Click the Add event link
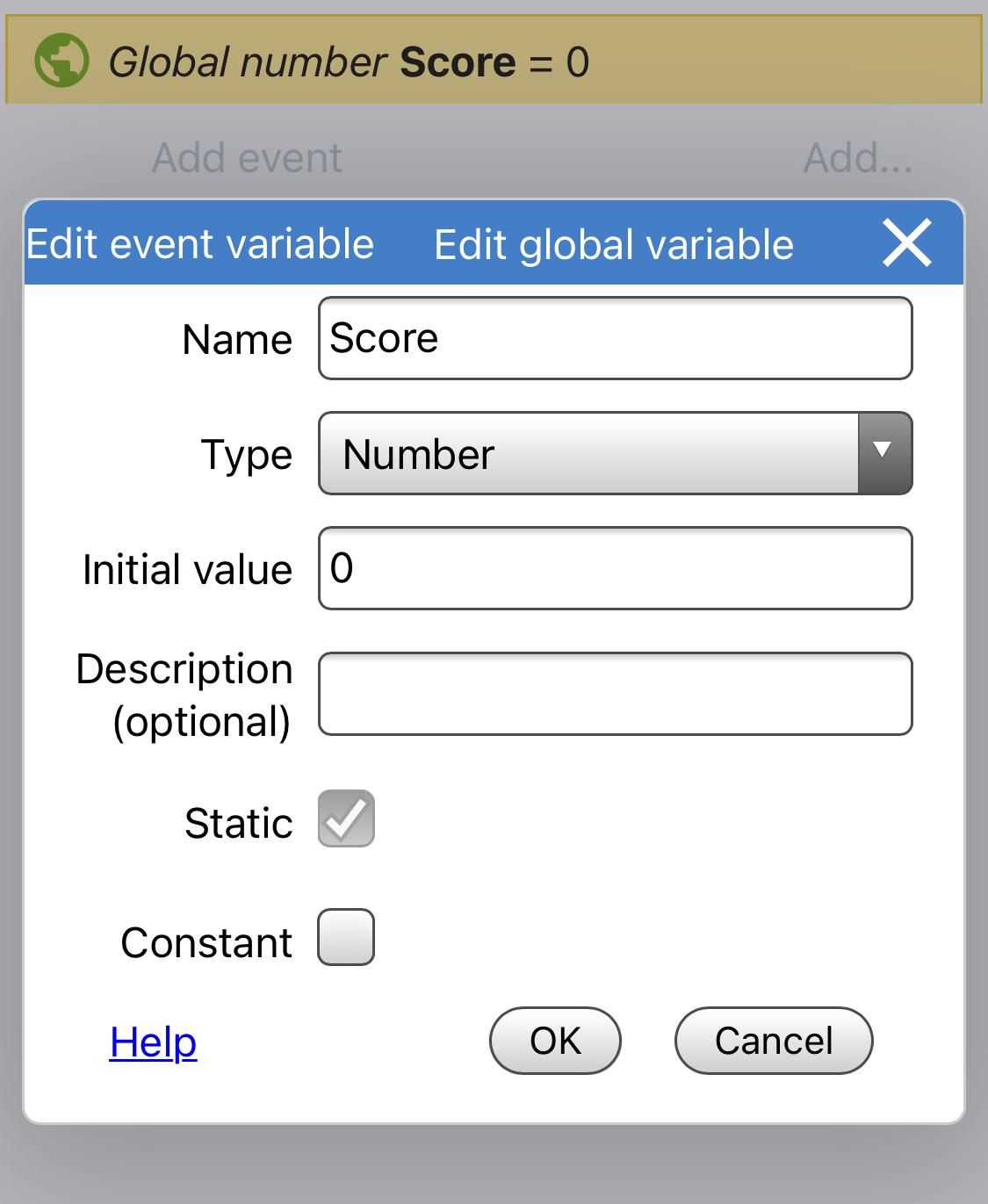Viewport: 988px width, 1204px height. [x=248, y=158]
